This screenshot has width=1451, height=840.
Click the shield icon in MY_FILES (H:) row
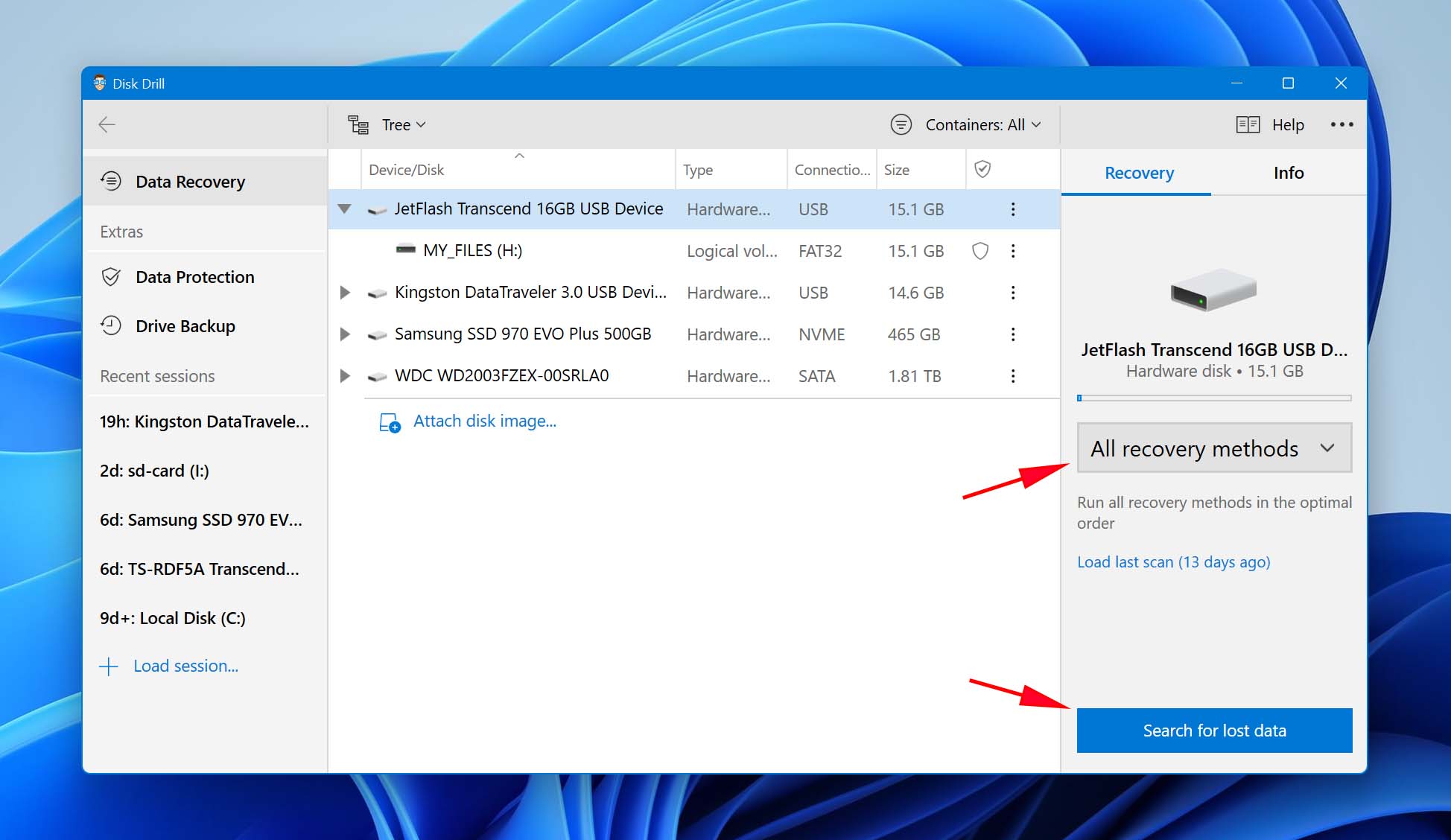click(x=980, y=251)
